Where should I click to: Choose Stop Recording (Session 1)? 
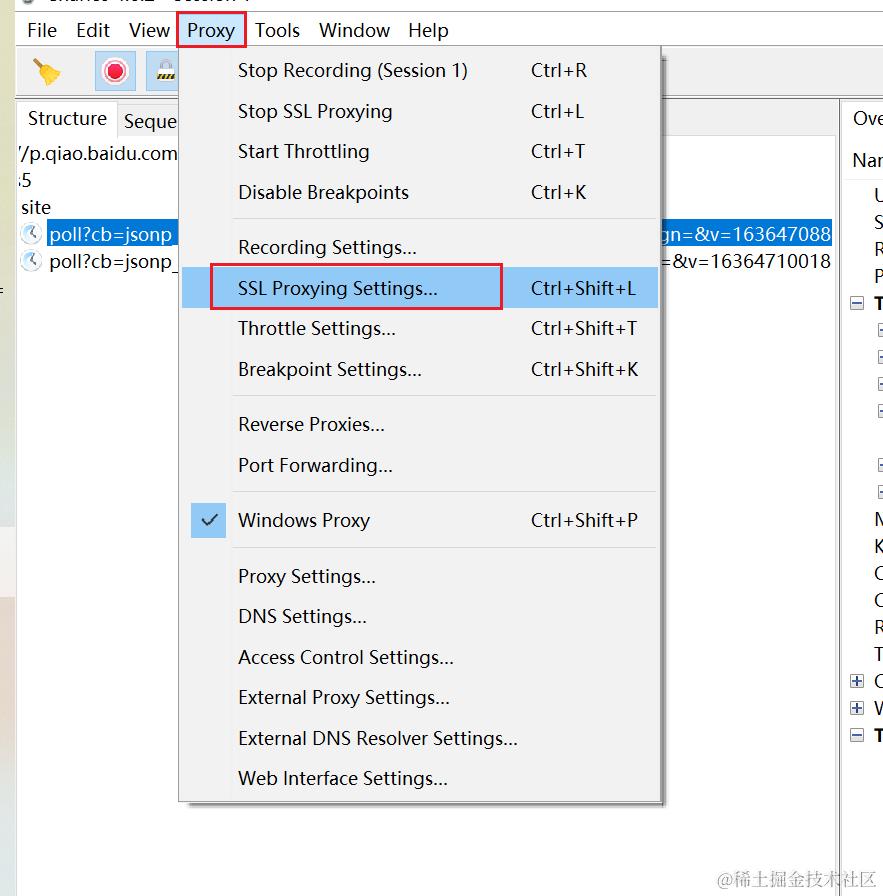[420, 70]
